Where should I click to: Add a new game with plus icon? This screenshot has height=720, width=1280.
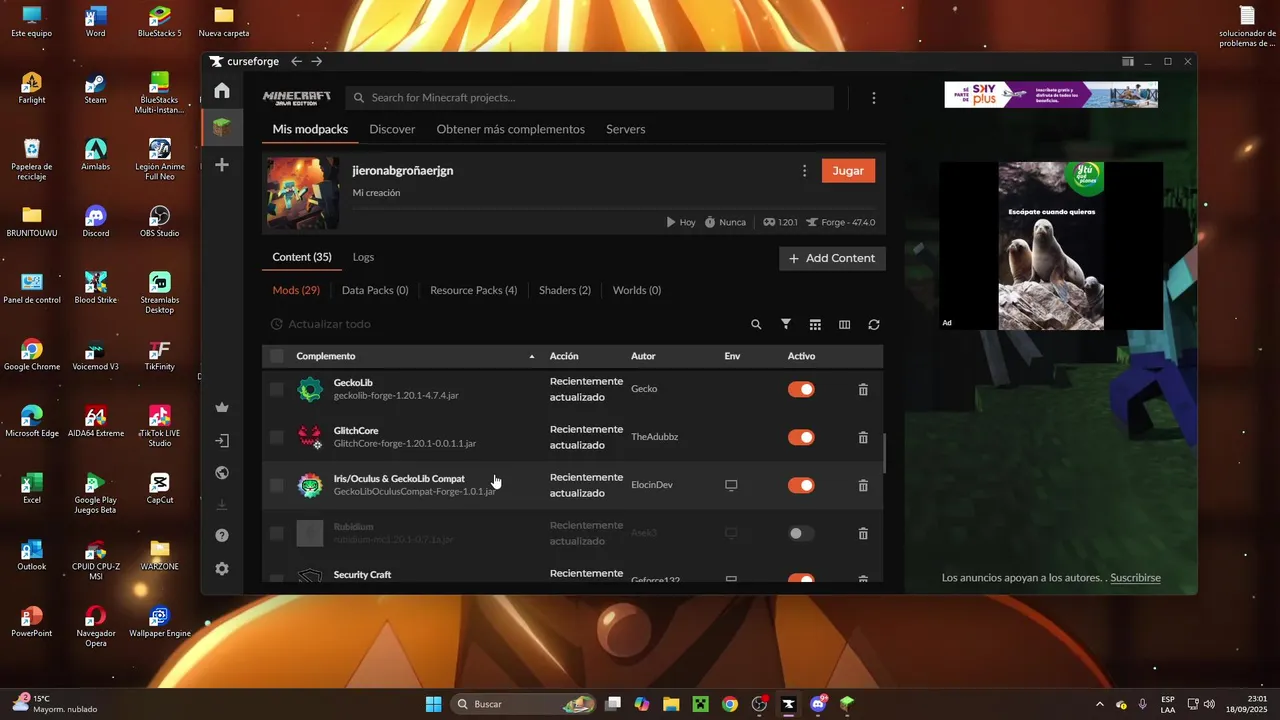point(222,165)
